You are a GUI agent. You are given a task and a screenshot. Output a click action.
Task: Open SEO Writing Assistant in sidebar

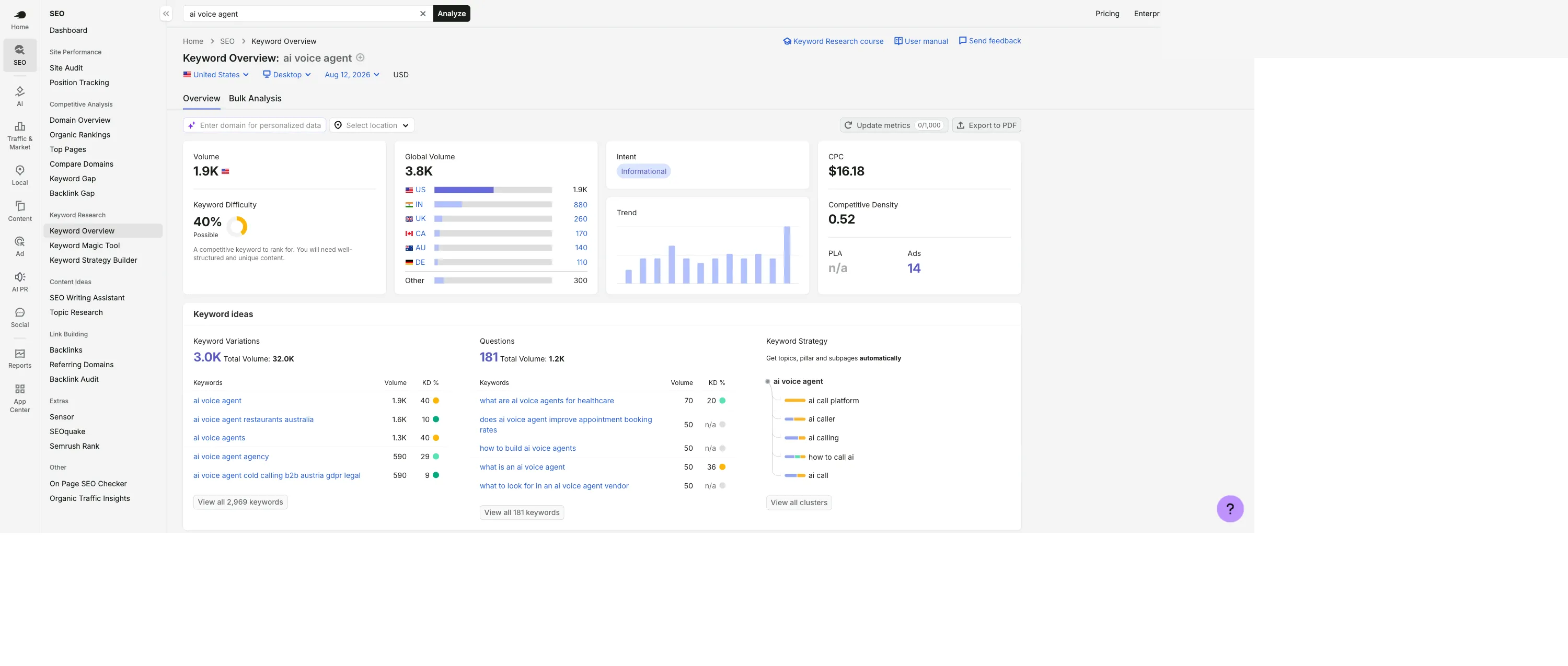103,297
